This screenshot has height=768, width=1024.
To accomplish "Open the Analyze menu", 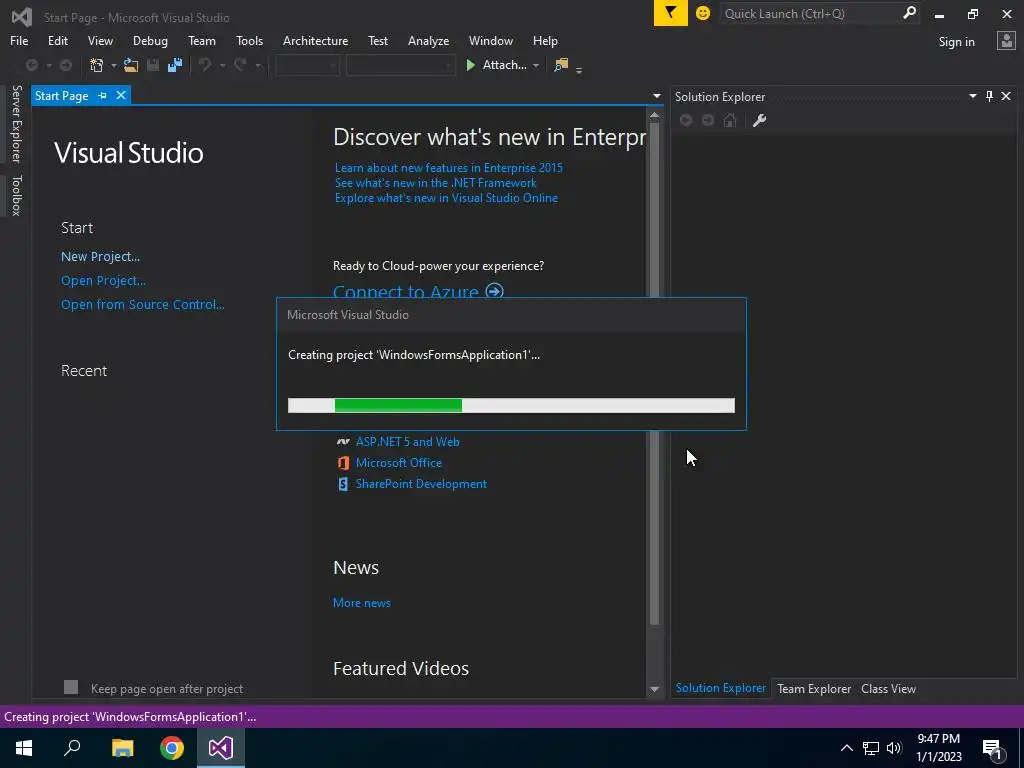I will (428, 40).
